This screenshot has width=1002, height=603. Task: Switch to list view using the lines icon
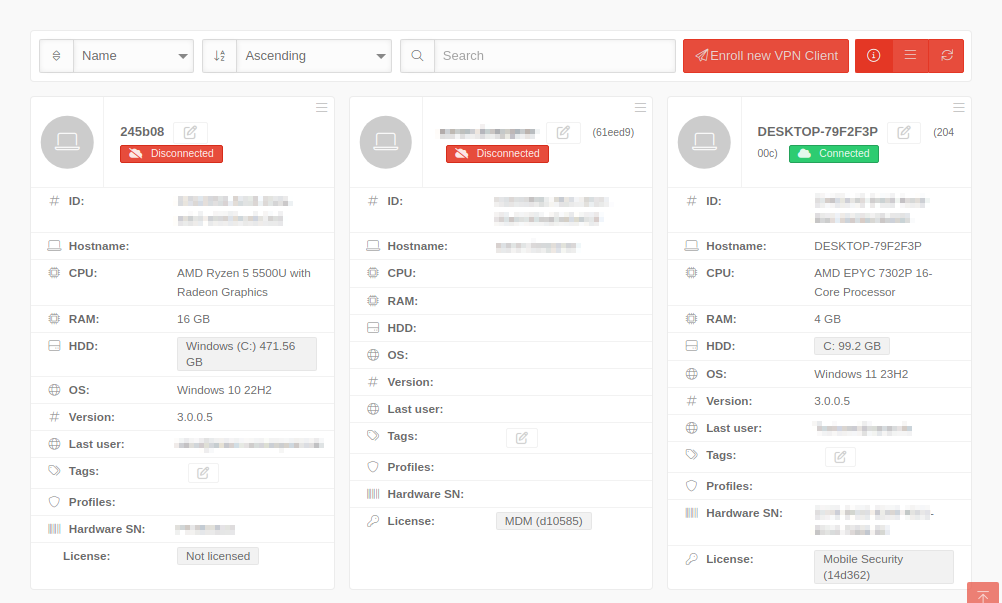tap(910, 56)
